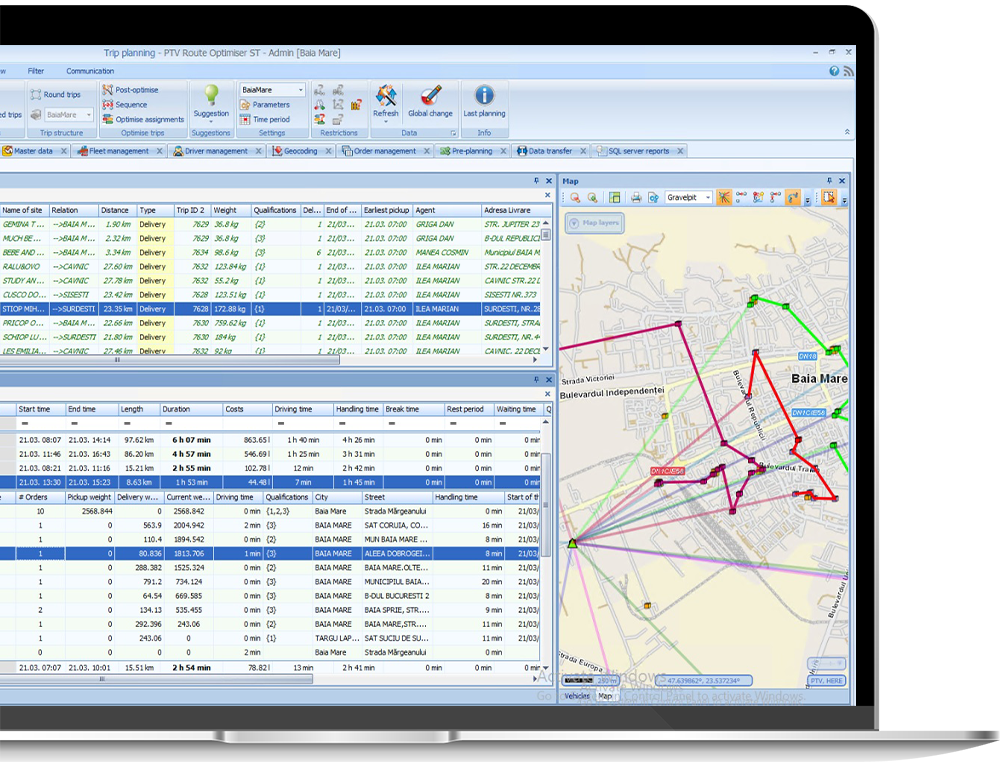Open the Data group dialog launcher
1000x762 pixels.
pos(453,133)
